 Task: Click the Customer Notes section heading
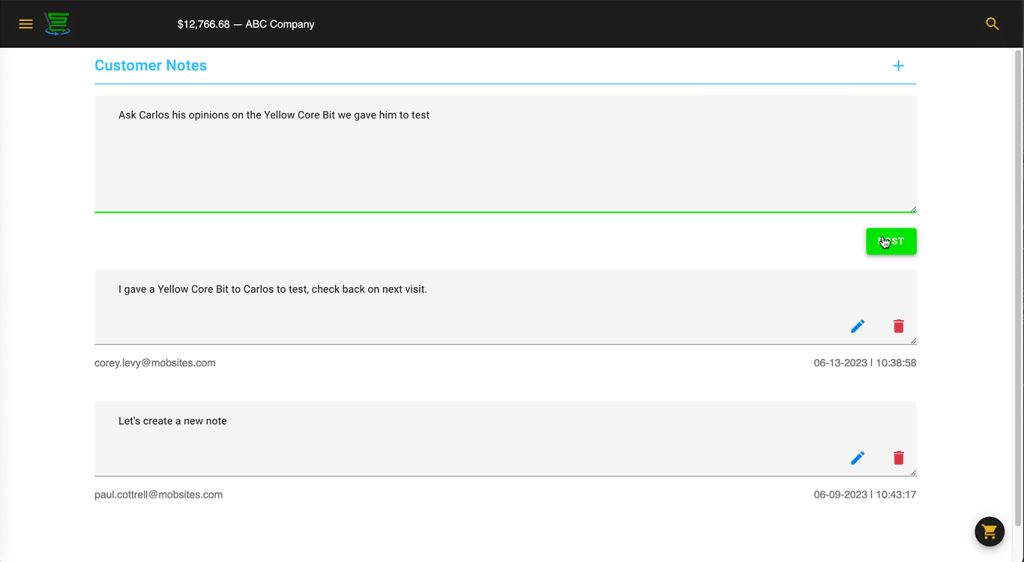(x=150, y=66)
